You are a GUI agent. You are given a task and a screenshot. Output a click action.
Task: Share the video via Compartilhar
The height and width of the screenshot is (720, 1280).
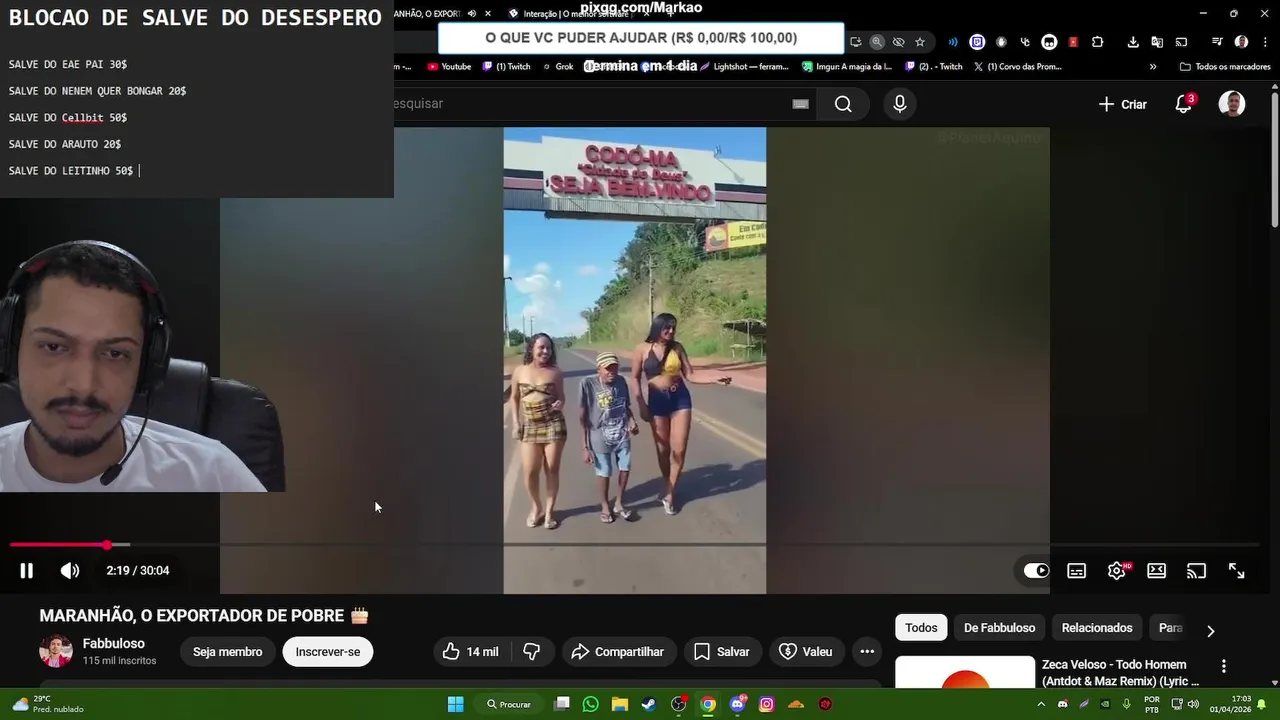point(619,652)
